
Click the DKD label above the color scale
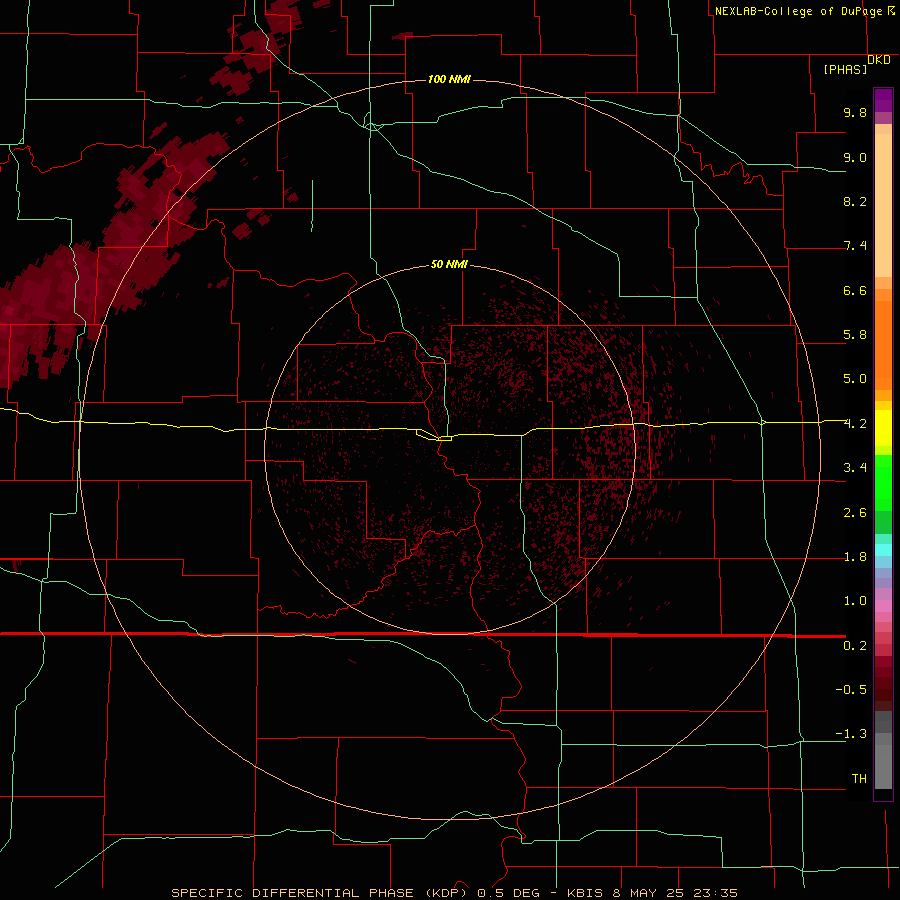pos(879,60)
